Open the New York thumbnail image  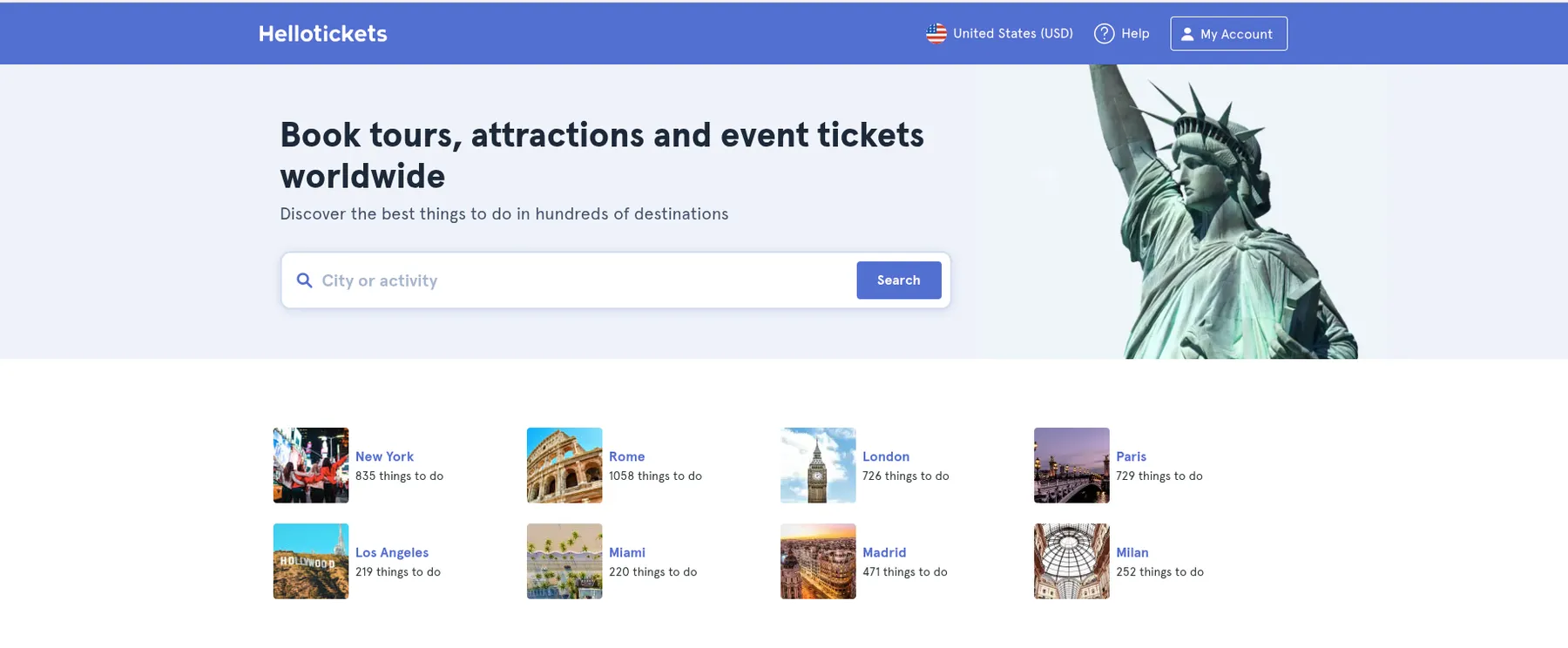click(311, 465)
